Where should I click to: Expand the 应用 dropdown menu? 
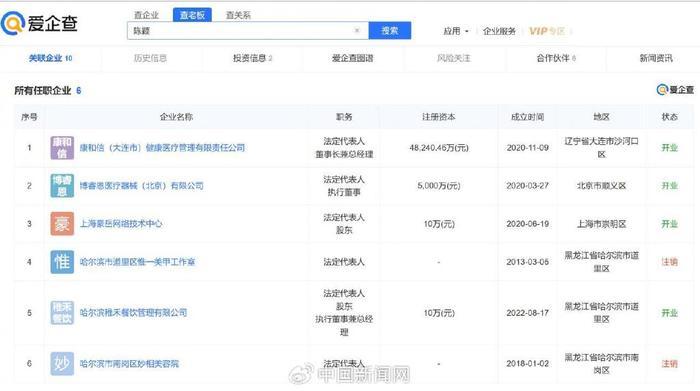[x=456, y=31]
